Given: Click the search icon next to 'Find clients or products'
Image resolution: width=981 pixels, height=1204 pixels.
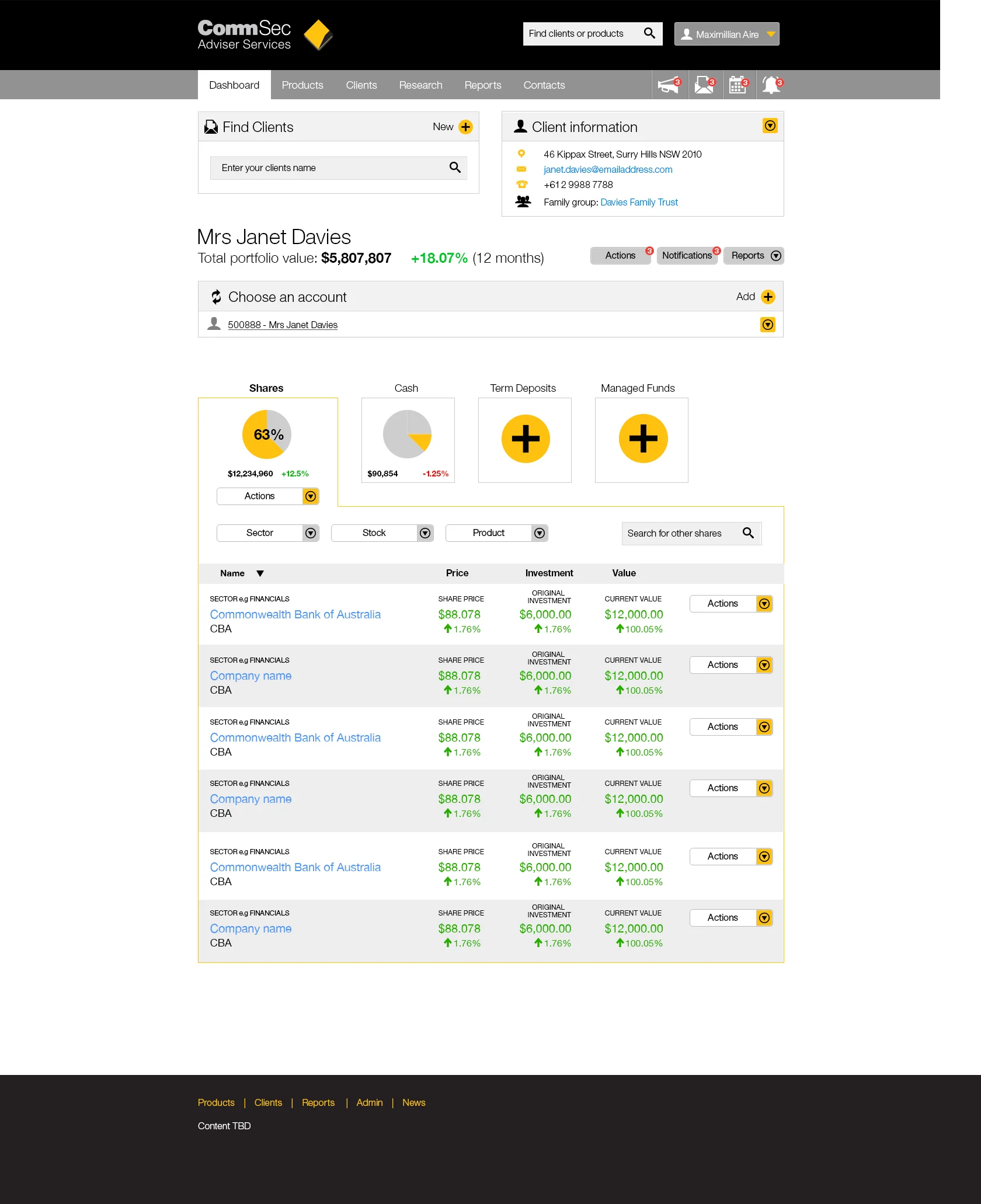Looking at the screenshot, I should click(649, 33).
